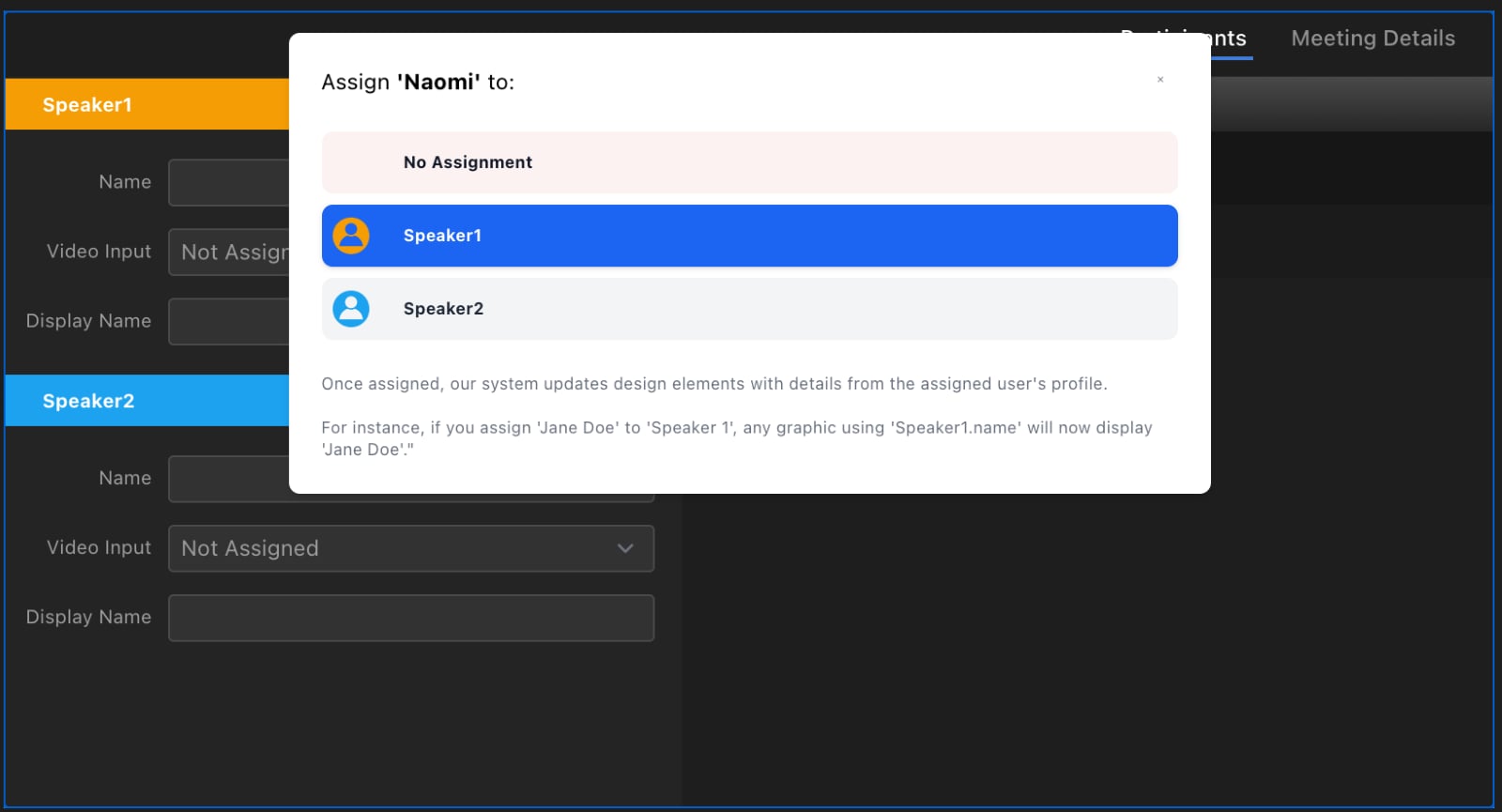The image size is (1502, 812).
Task: Click the 'Once assigned, our system updates' text
Action: pos(714,384)
